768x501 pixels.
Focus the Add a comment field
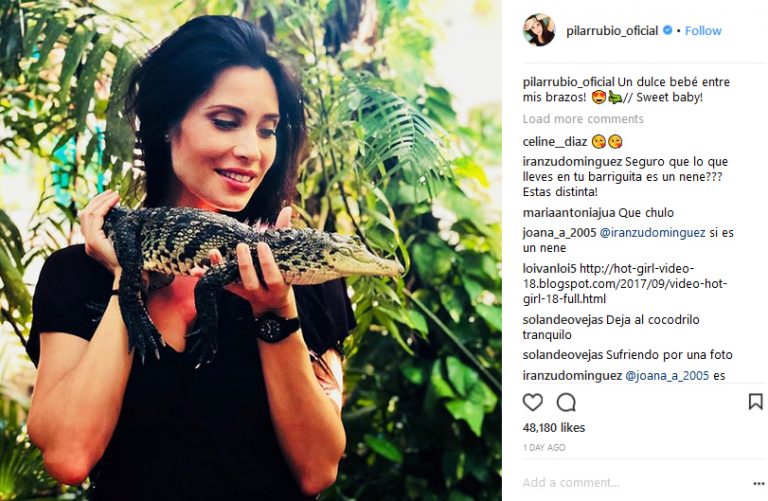click(634, 483)
